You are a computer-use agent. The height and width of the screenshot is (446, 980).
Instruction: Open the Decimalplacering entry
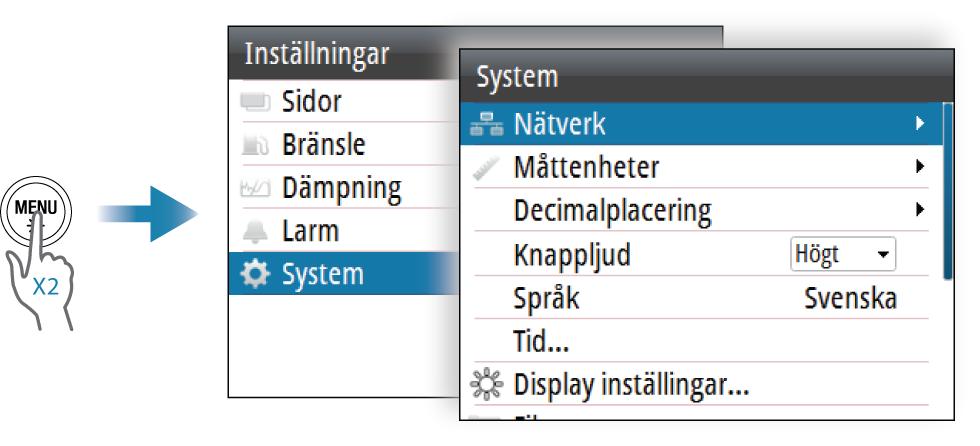click(701, 210)
